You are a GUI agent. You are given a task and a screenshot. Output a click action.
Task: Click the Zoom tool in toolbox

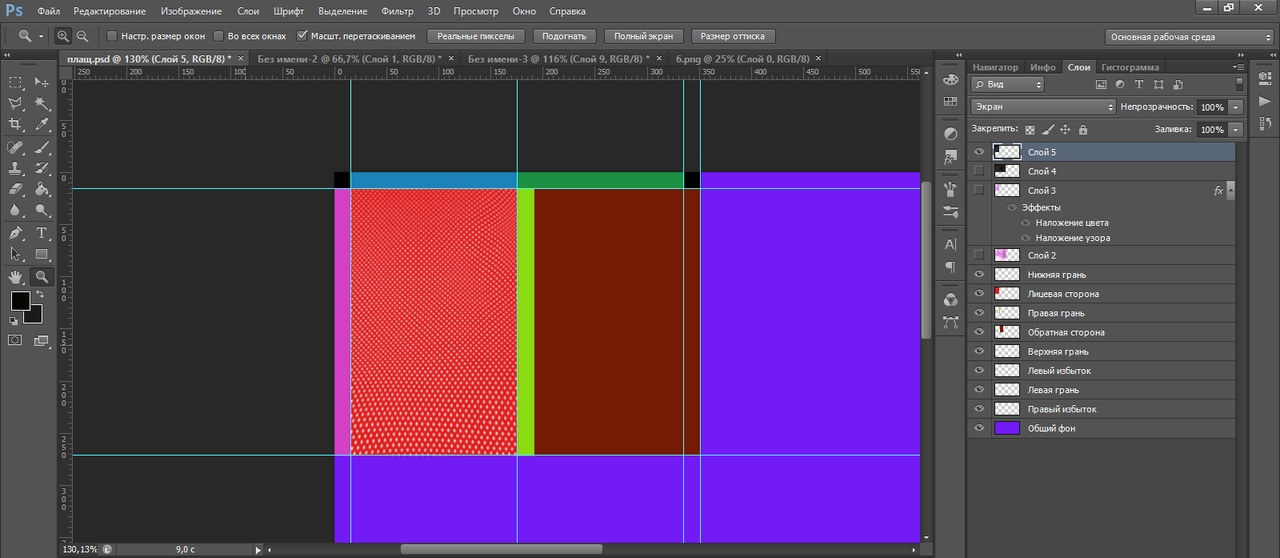point(42,277)
